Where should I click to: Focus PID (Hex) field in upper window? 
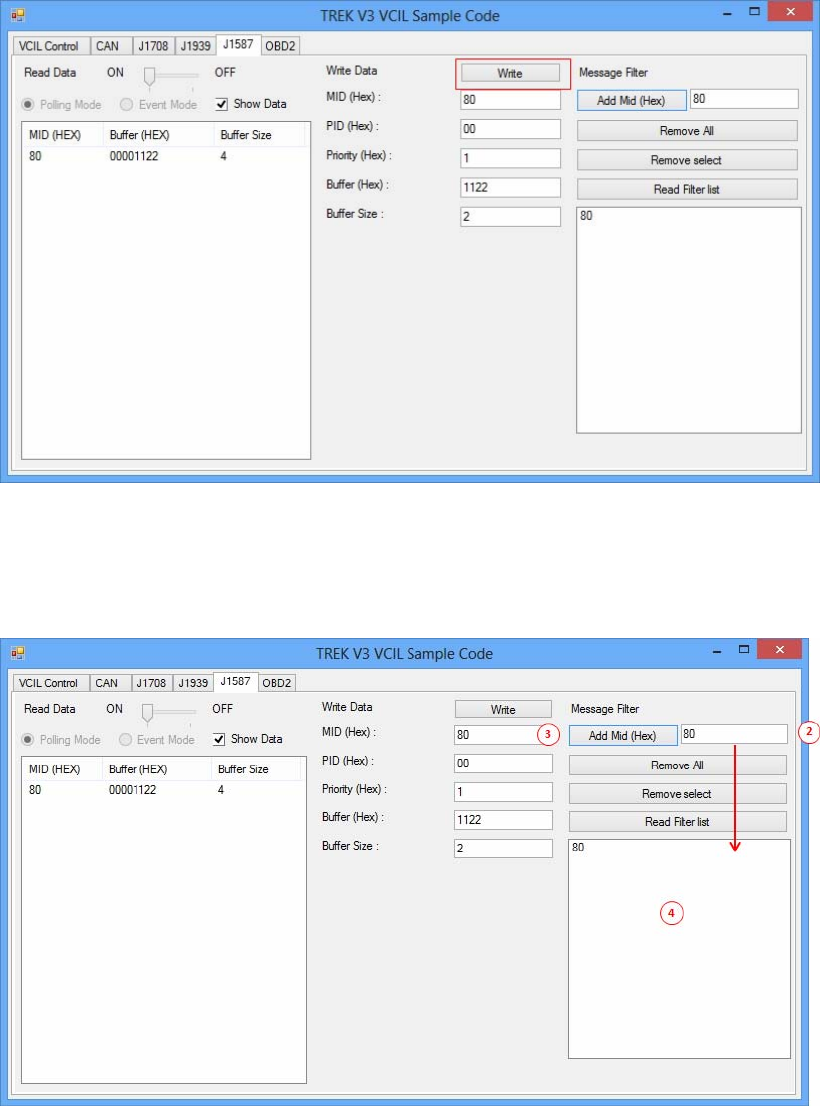[510, 128]
